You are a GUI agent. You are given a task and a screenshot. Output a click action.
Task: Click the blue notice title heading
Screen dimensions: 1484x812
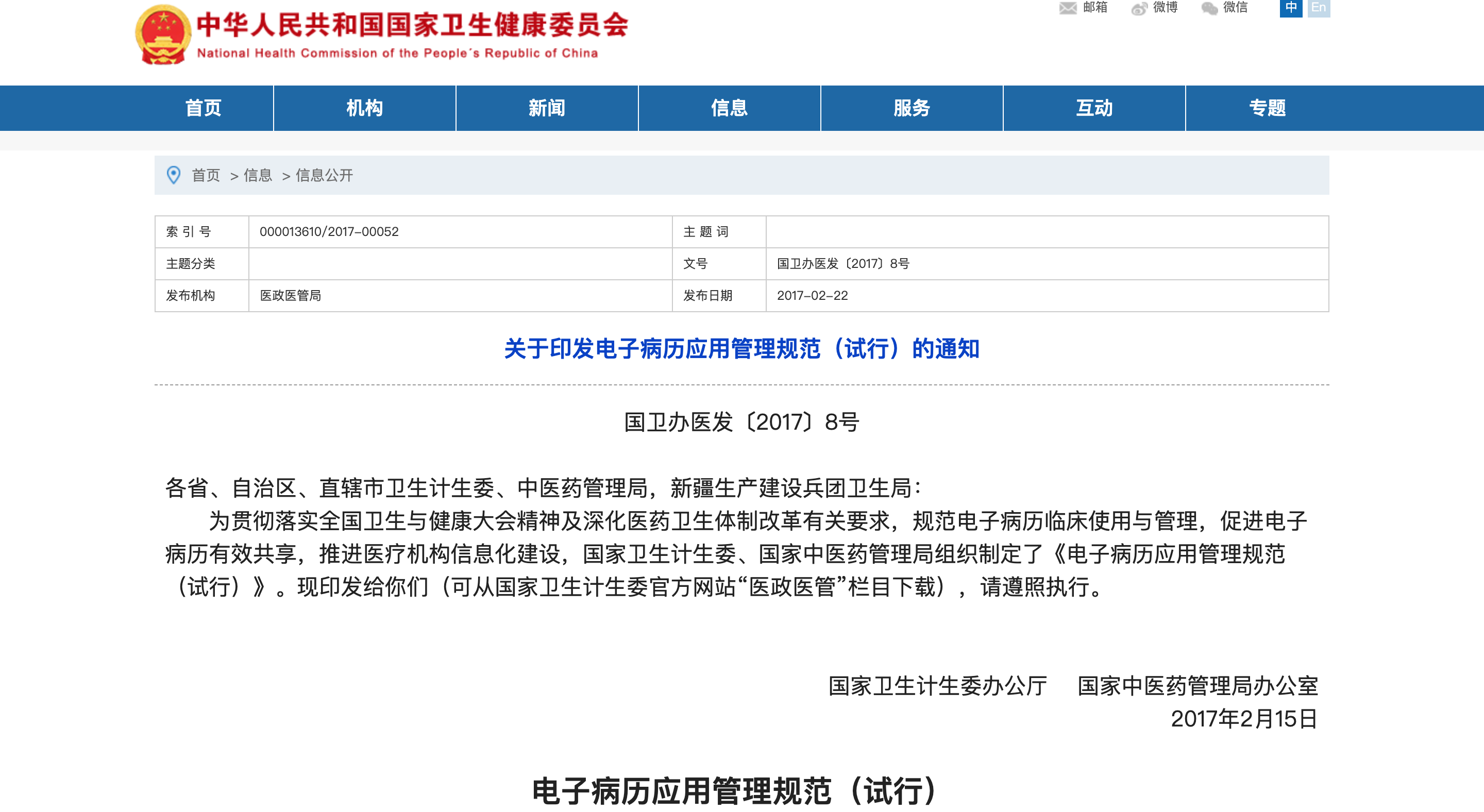click(741, 349)
